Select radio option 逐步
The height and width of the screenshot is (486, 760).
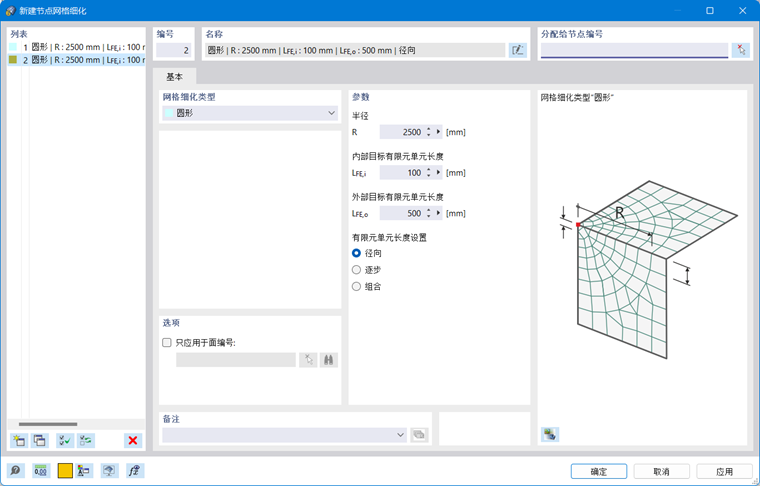point(356,270)
